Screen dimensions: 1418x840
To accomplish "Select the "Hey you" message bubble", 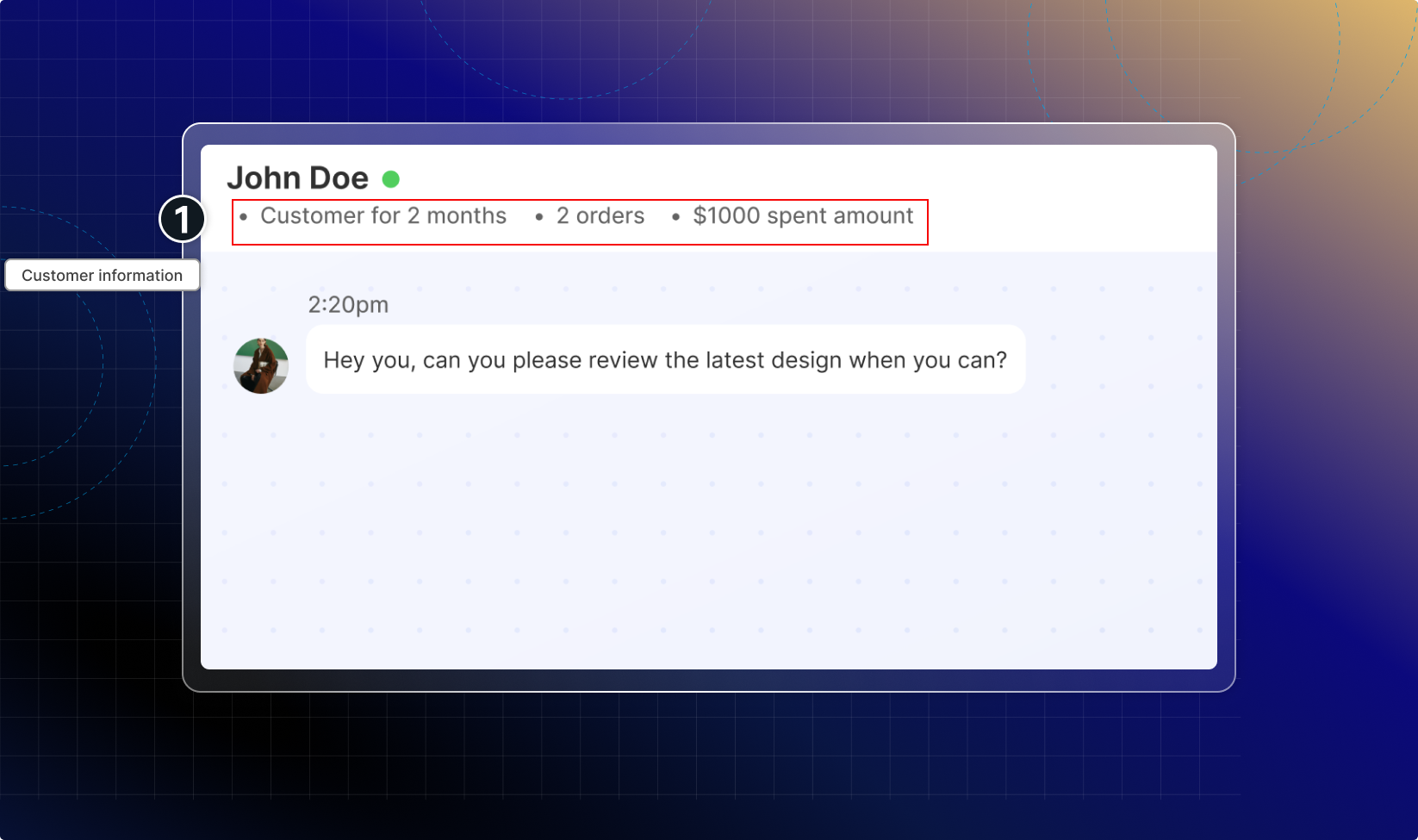I will 665,360.
